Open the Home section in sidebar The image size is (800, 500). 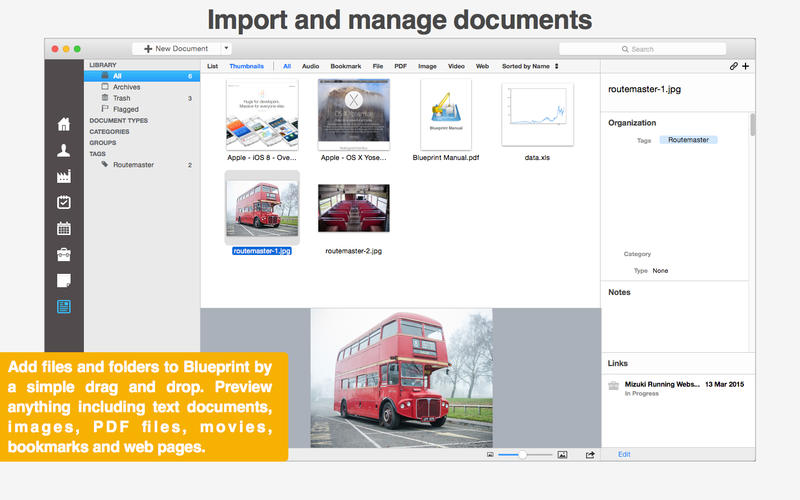[x=64, y=124]
